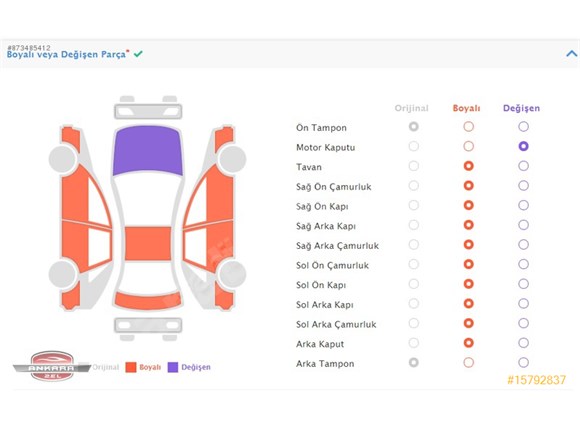This screenshot has width=580, height=435.
Task: Click the orange roof panel on diagram
Action: tap(148, 243)
